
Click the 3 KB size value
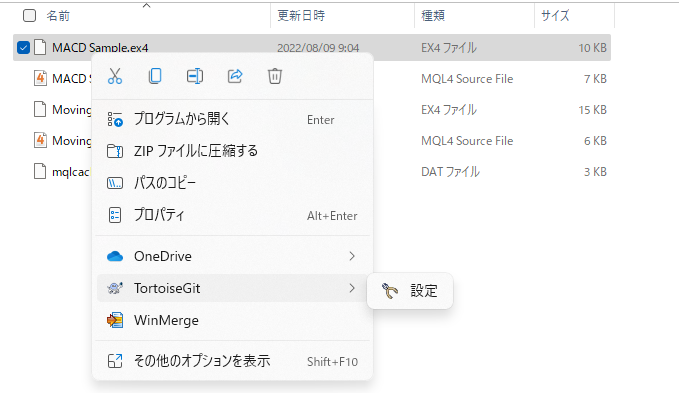pyautogui.click(x=595, y=172)
